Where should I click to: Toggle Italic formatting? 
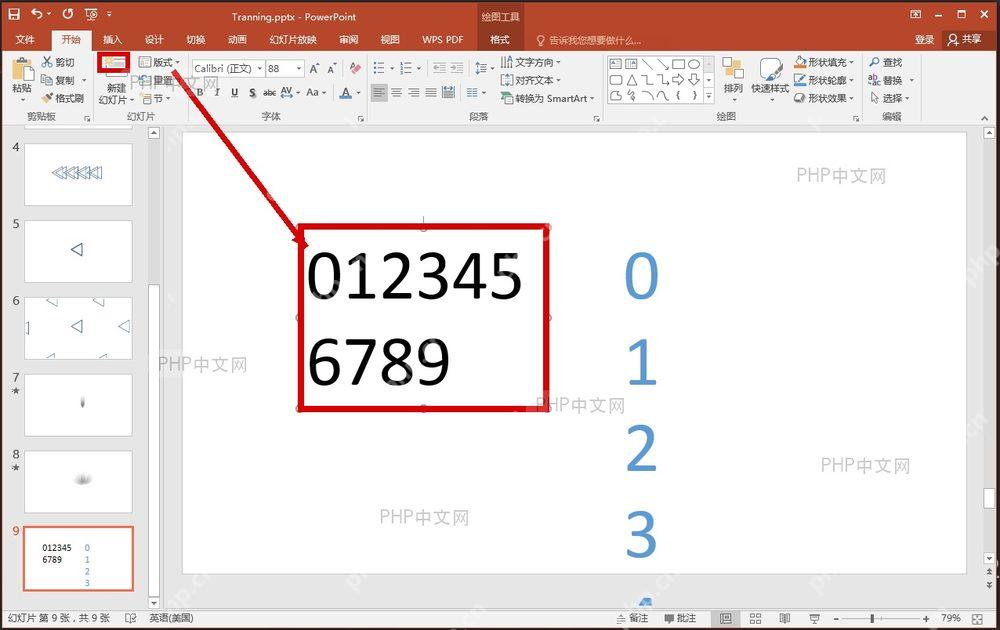pos(217,92)
